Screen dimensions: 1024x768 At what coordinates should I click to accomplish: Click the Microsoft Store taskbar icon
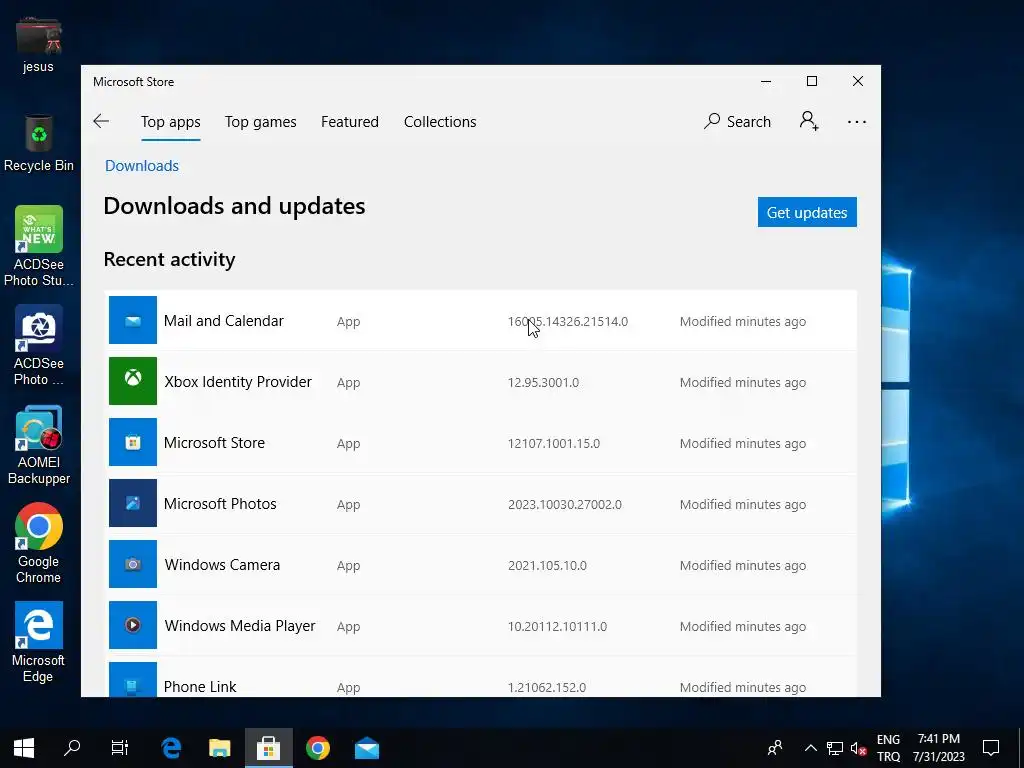[x=268, y=748]
